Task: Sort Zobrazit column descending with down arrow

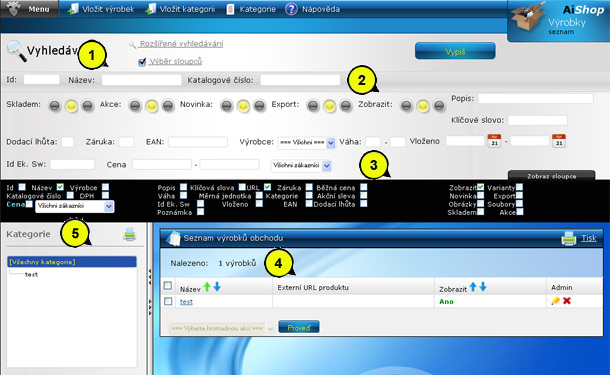Action: [483, 287]
